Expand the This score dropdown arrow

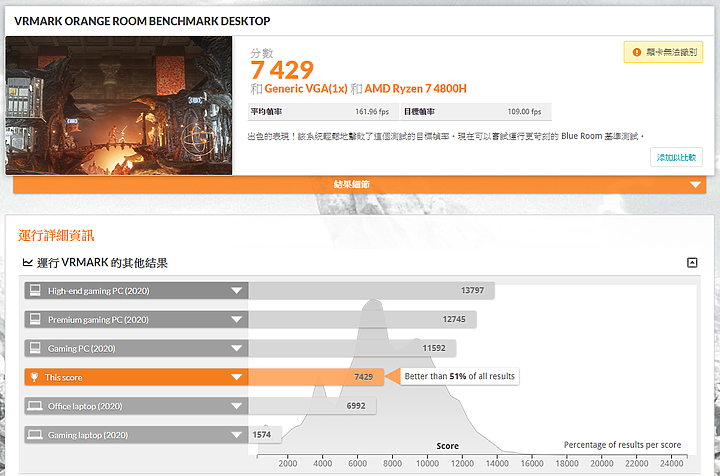[236, 377]
